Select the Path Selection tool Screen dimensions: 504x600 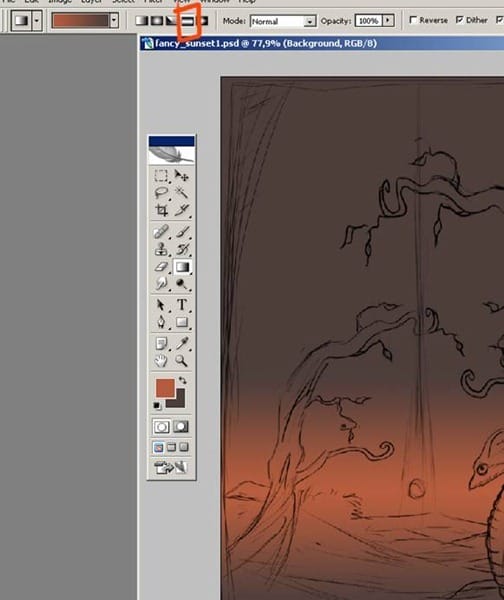tap(161, 305)
